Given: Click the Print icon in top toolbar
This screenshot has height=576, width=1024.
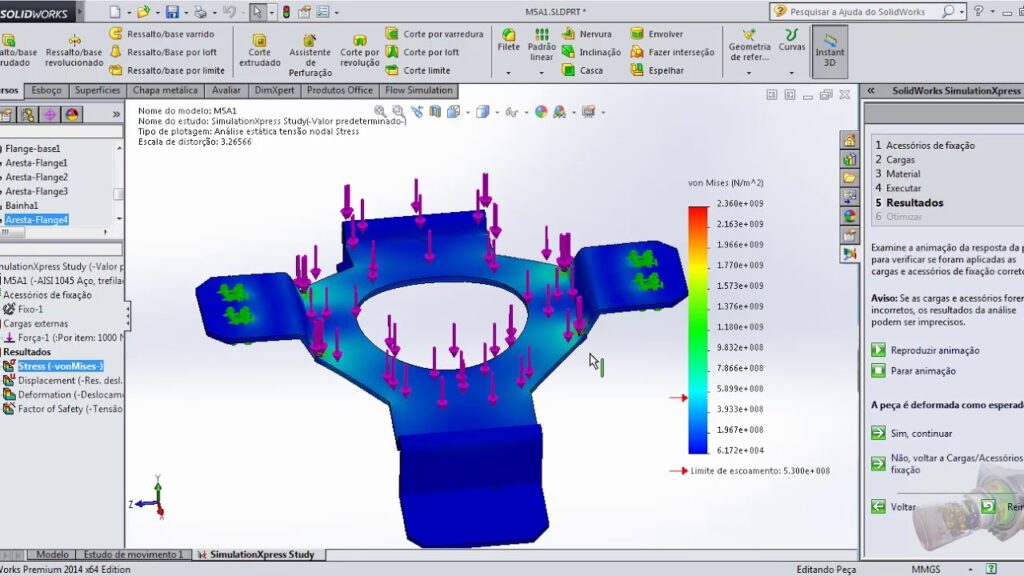Looking at the screenshot, I should coord(200,12).
